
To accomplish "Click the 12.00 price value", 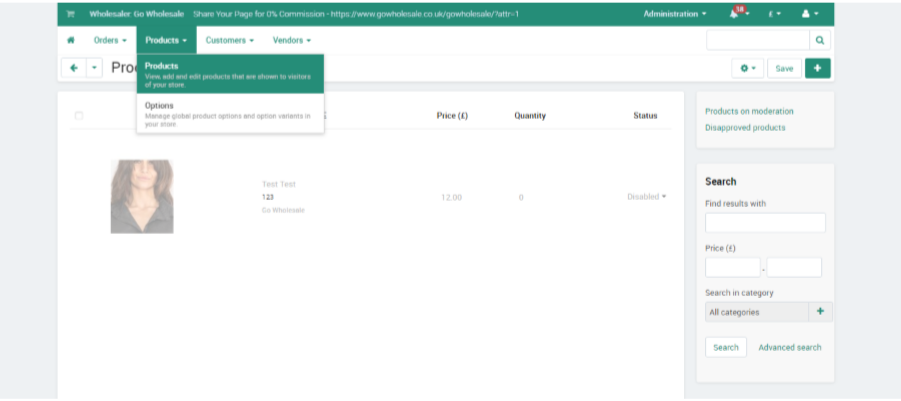I will [451, 197].
